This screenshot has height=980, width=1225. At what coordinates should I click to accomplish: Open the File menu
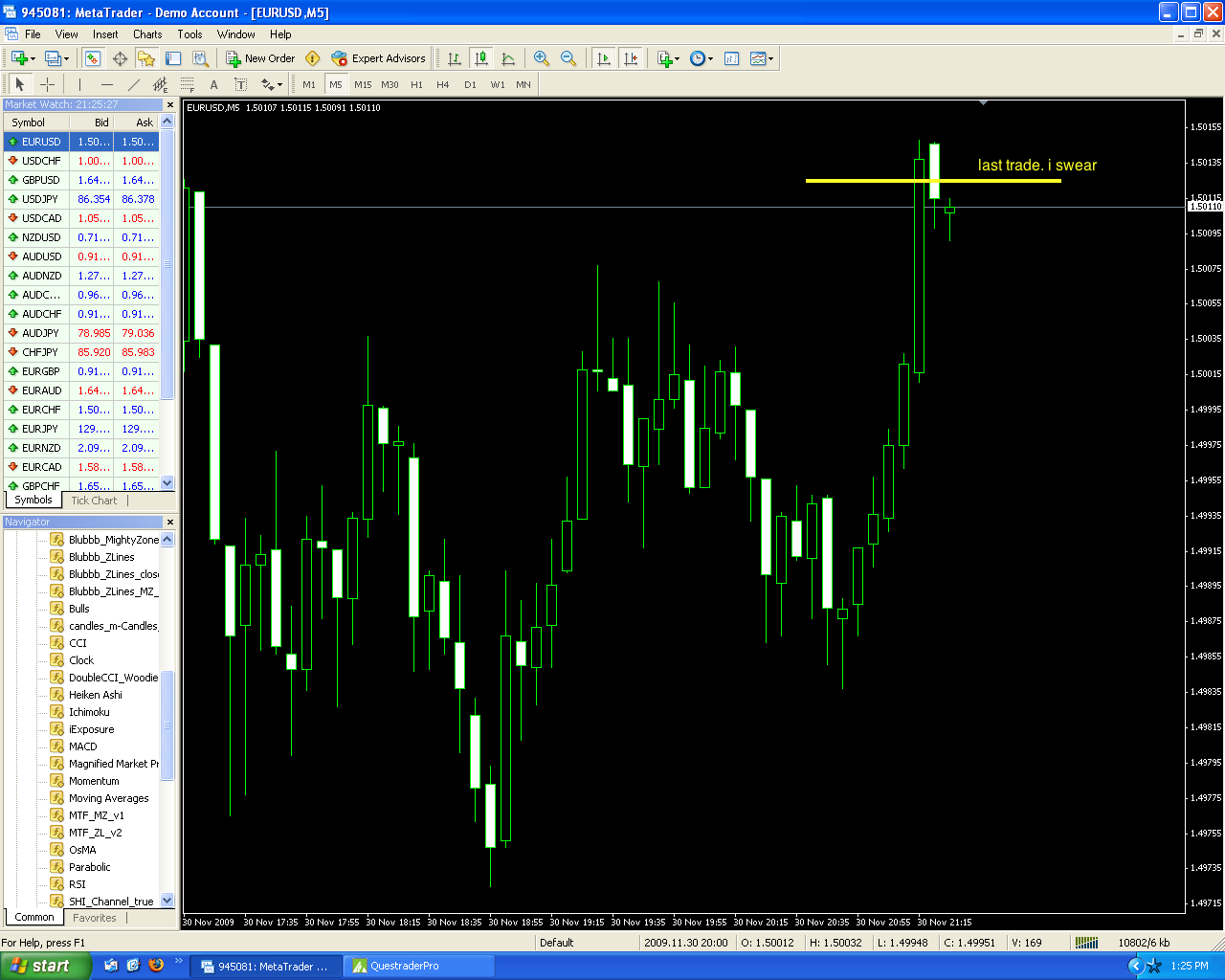(33, 33)
